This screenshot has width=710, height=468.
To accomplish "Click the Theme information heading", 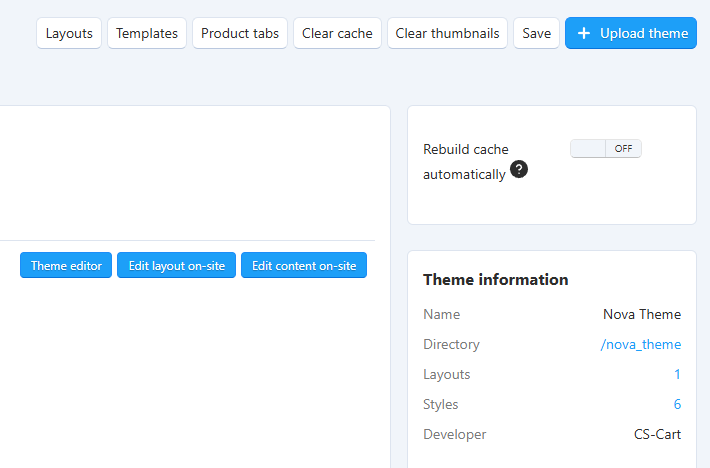I will click(495, 280).
